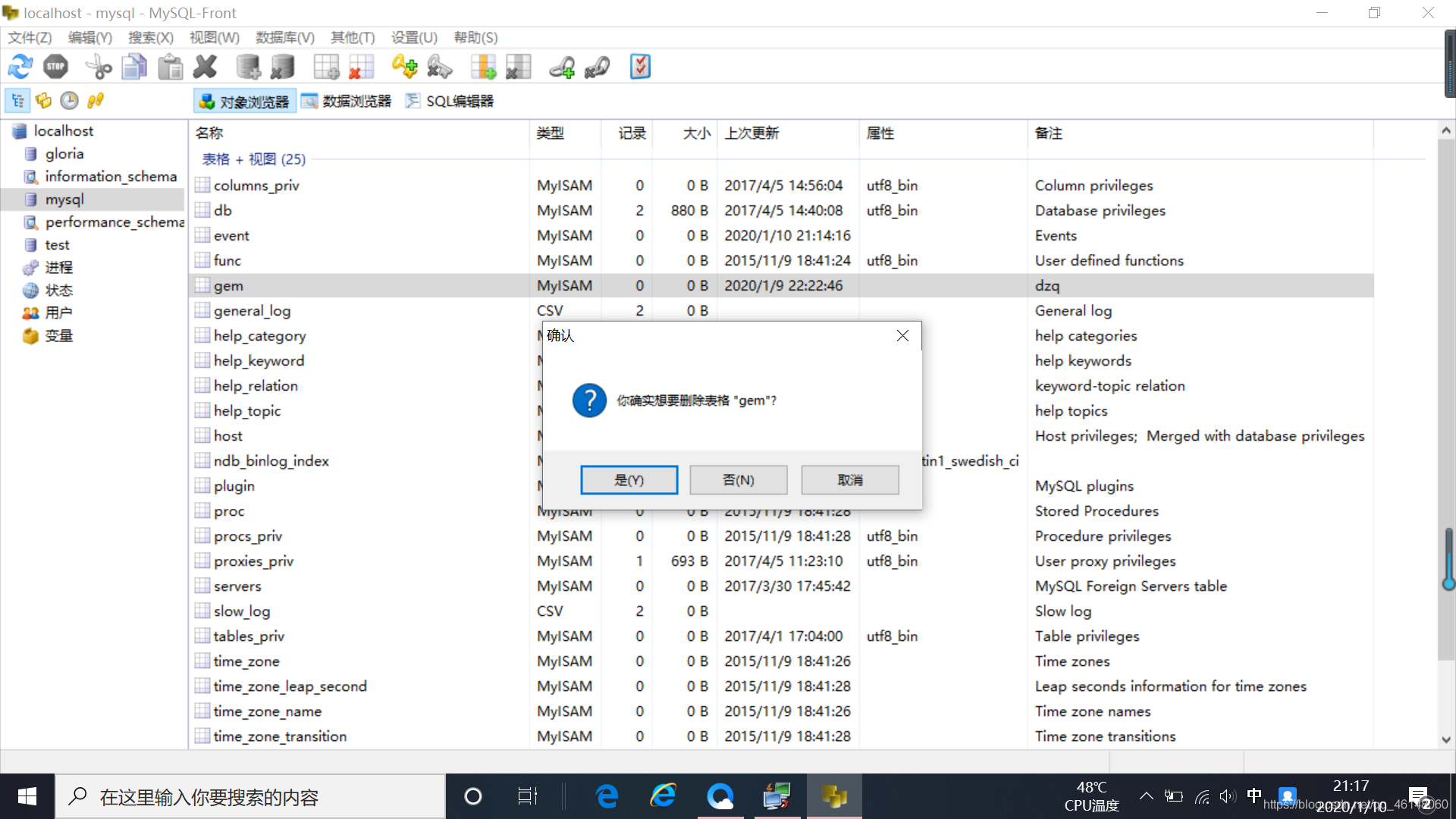Toggle the footprints bookmarks view button
This screenshot has width=1456, height=819.
click(95, 100)
